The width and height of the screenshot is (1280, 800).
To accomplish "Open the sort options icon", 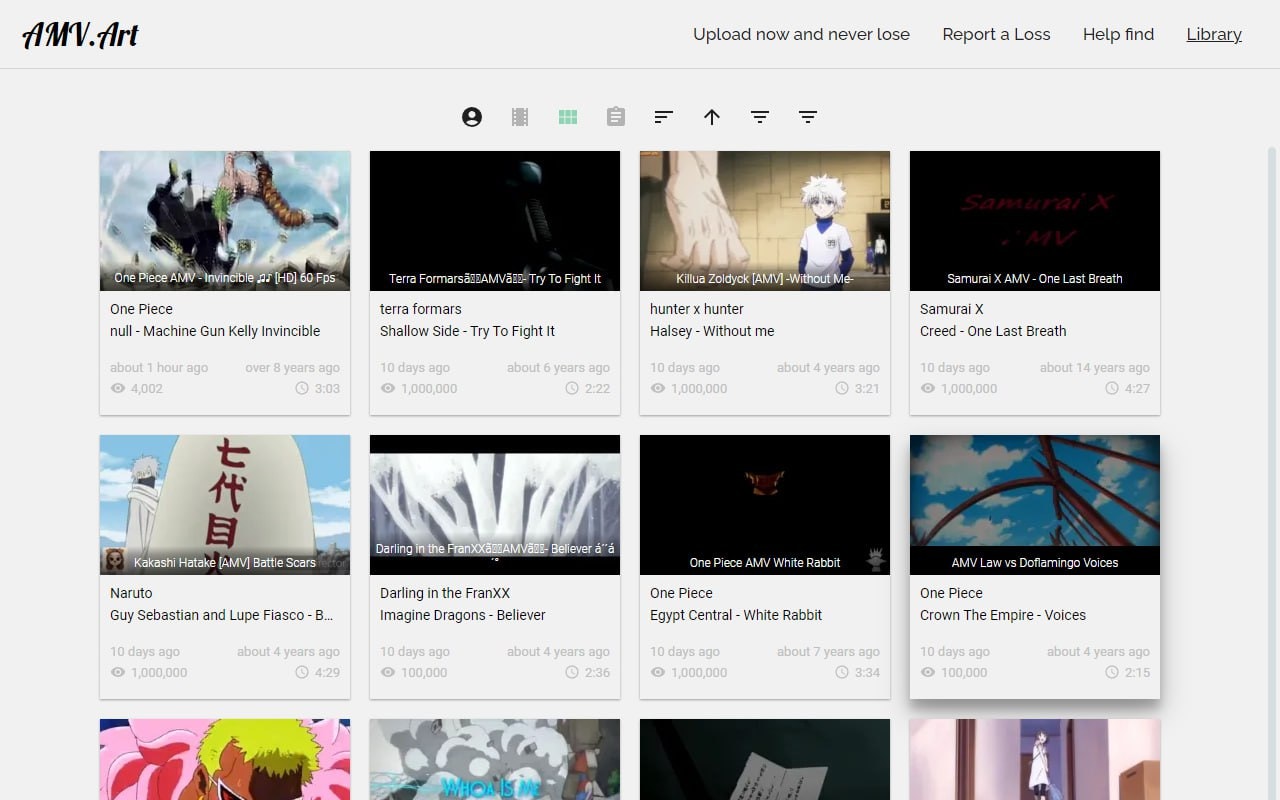I will 663,117.
